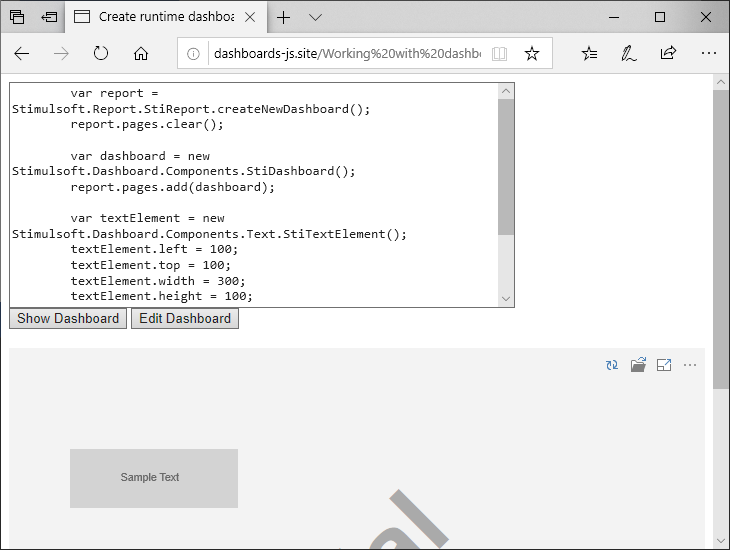730x550 pixels.
Task: Click the Show Dashboard button
Action: [x=68, y=319]
